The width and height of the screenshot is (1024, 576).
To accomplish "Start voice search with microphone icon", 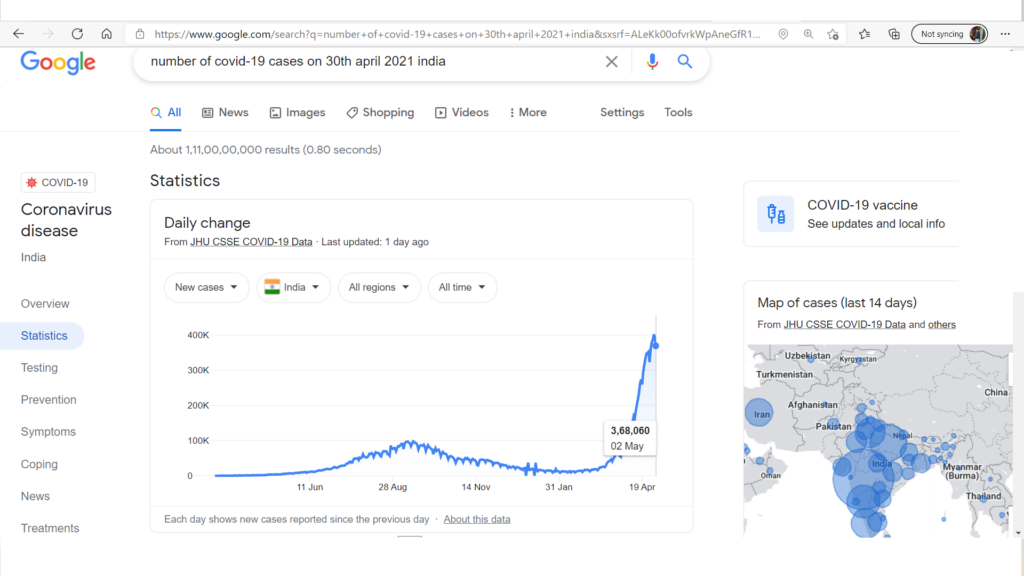I will click(x=652, y=61).
